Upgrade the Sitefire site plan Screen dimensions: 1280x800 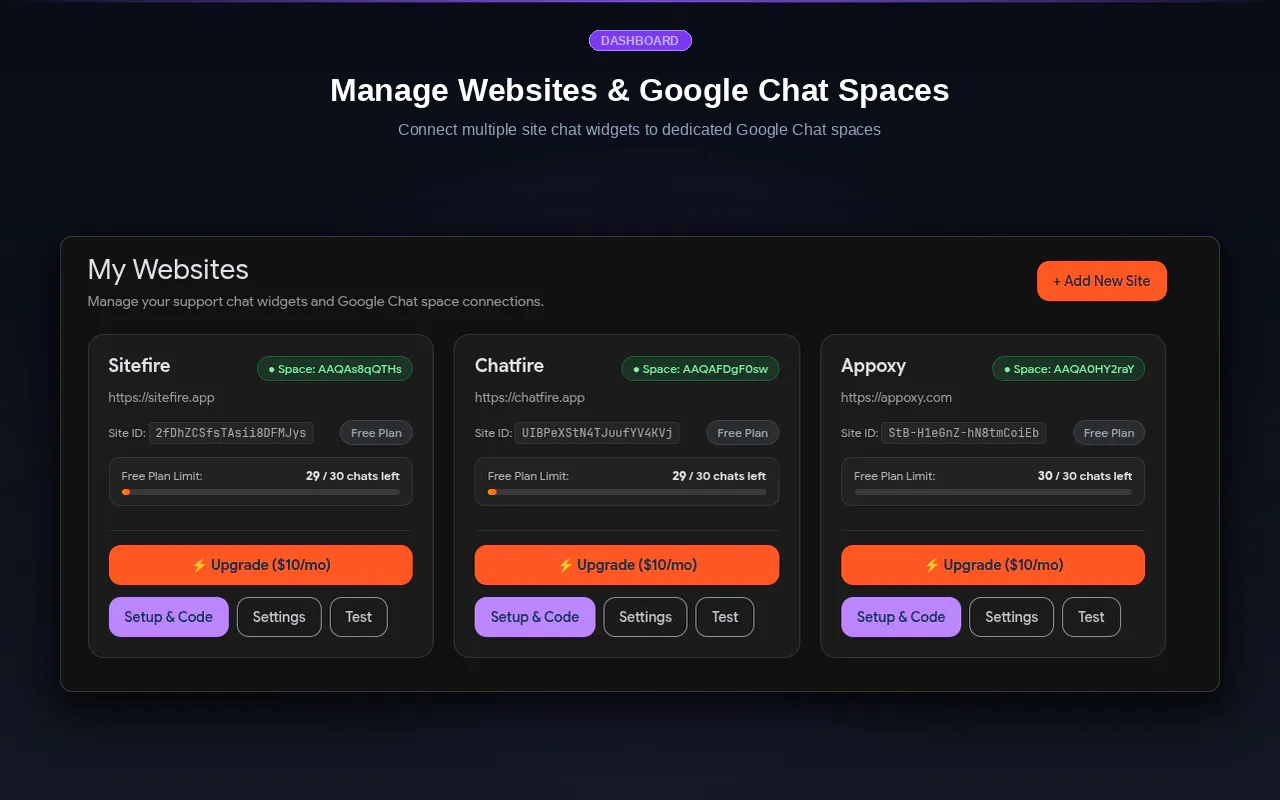pos(261,565)
